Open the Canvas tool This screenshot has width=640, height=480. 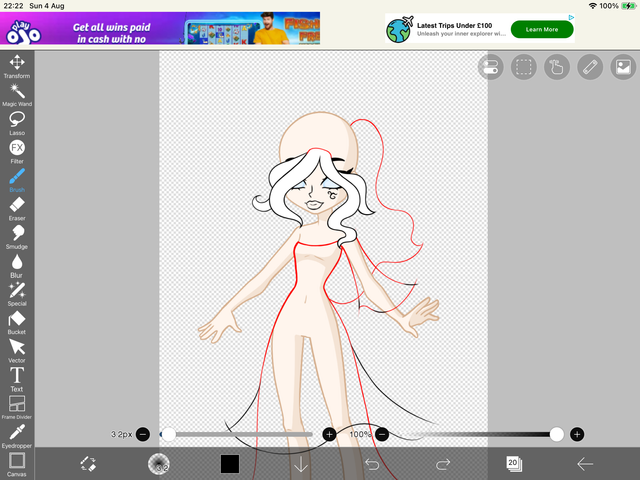pyautogui.click(x=17, y=465)
